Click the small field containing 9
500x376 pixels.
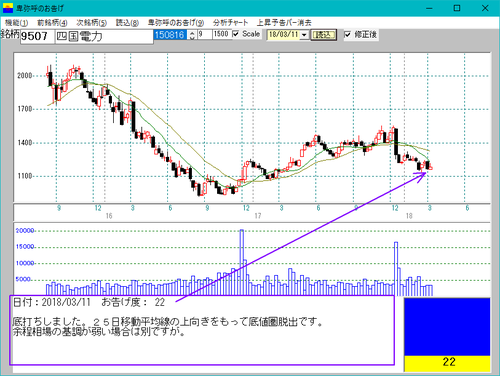click(x=205, y=34)
